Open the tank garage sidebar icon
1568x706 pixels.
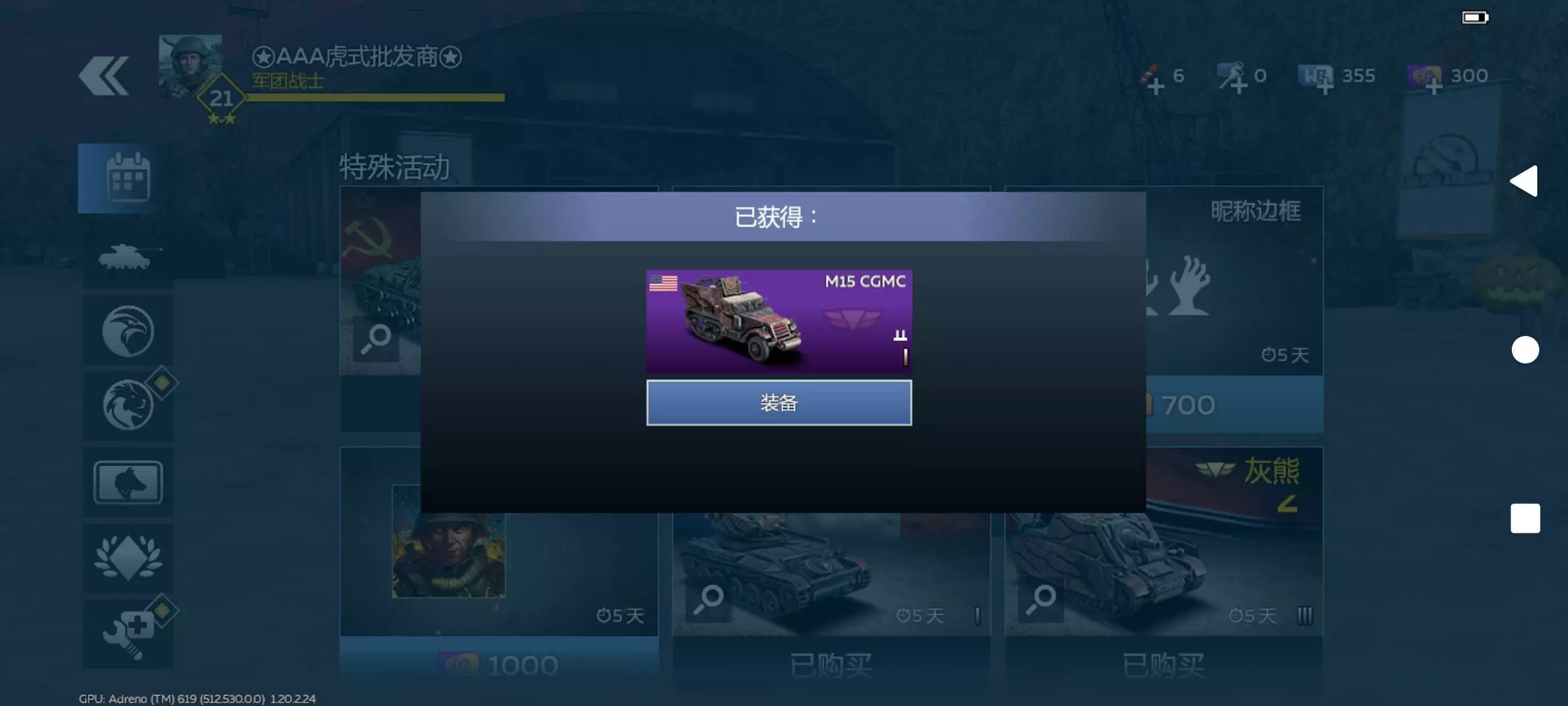pyautogui.click(x=127, y=255)
